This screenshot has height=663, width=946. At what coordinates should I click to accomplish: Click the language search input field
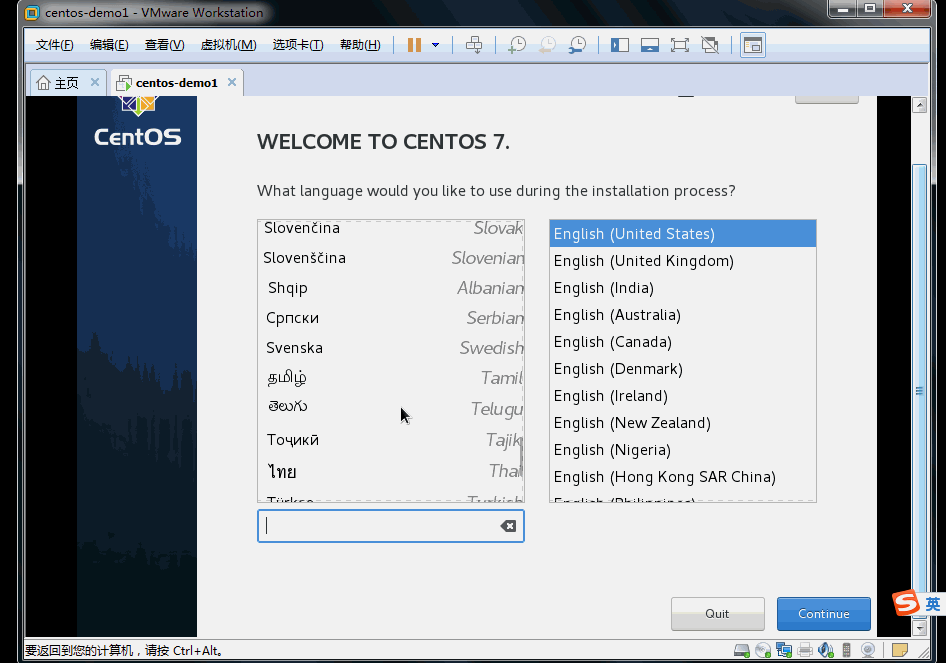coord(391,526)
